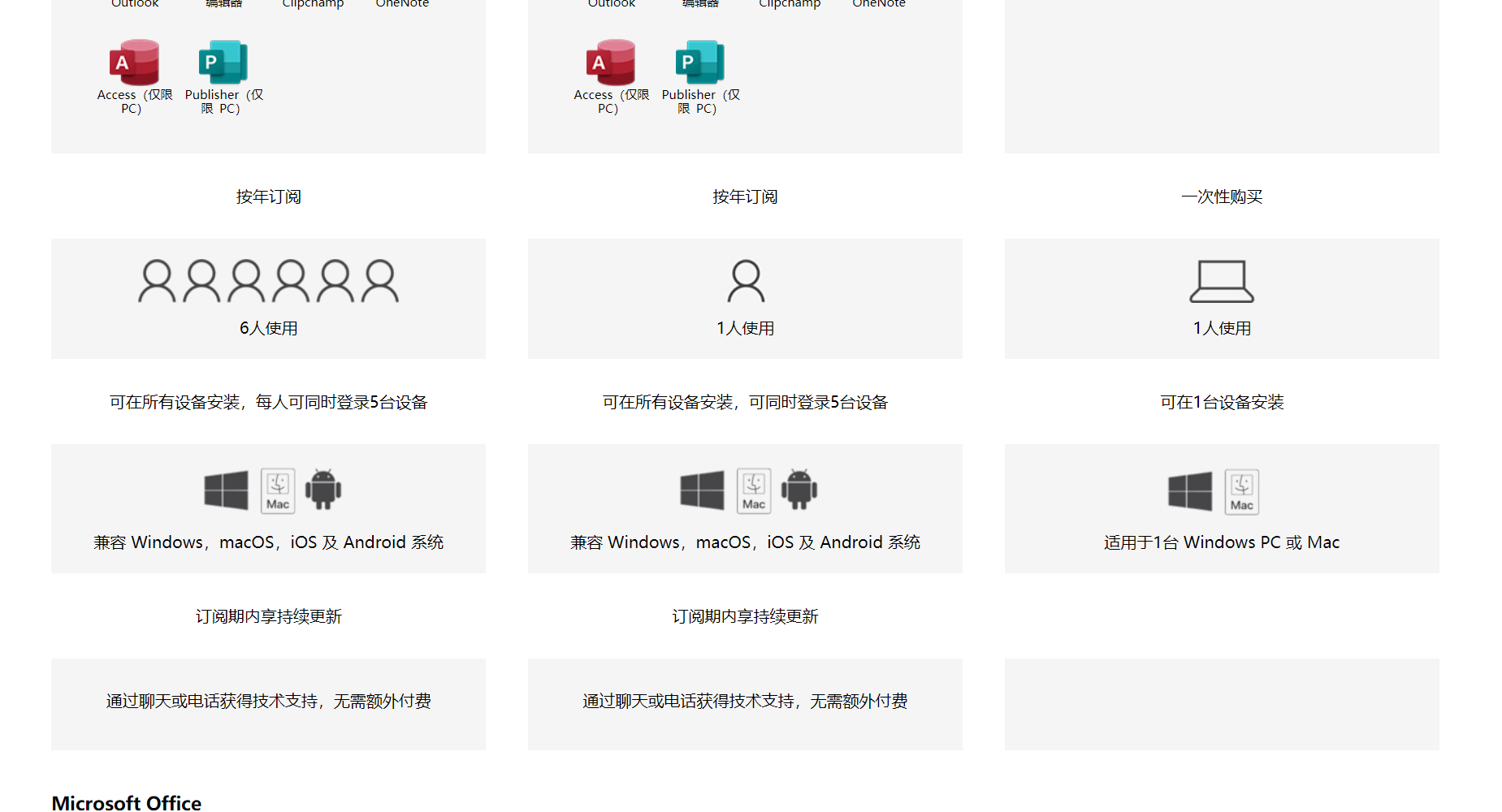Click the 6人使用 text
The image size is (1502, 812).
(x=268, y=328)
